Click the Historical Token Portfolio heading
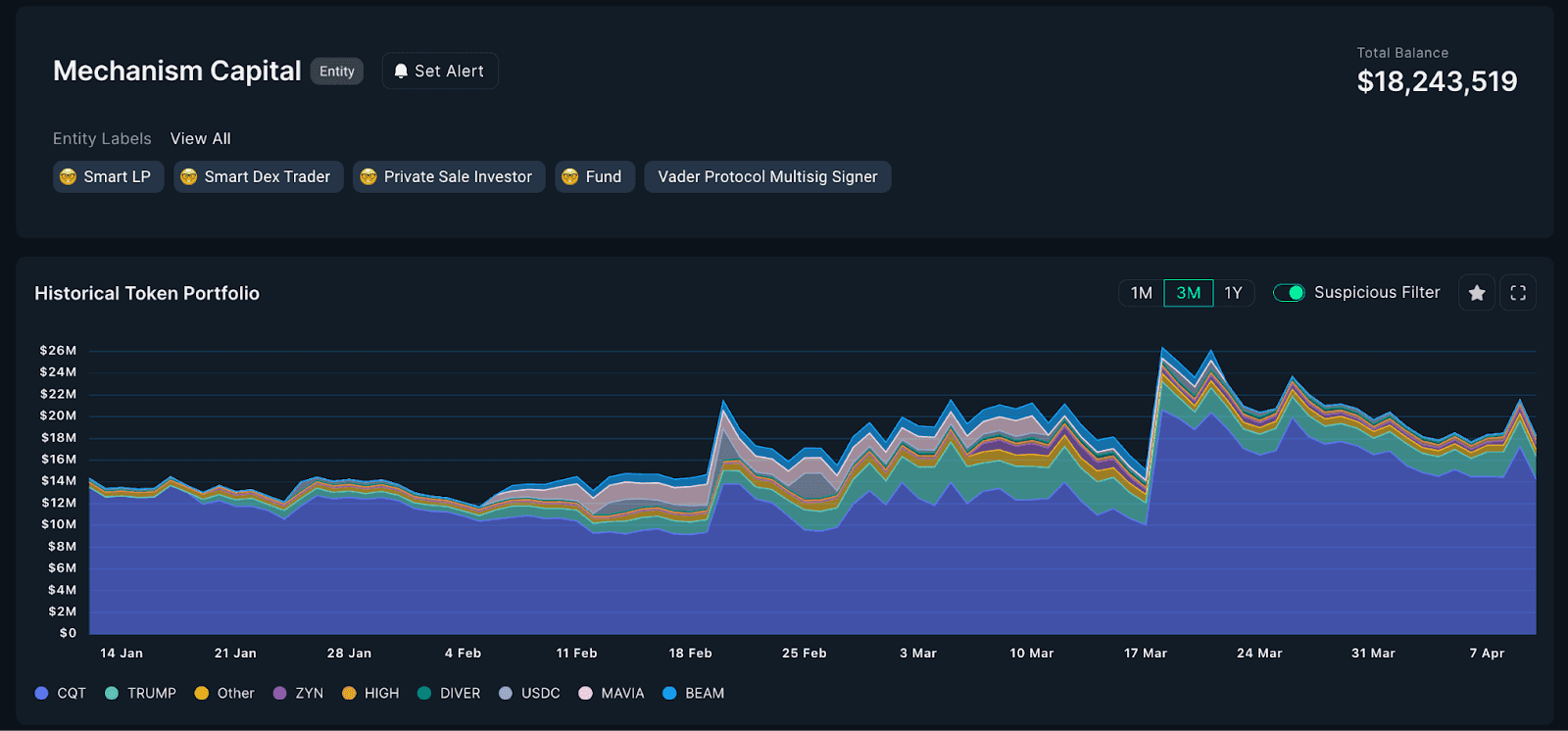1568x731 pixels. tap(147, 293)
